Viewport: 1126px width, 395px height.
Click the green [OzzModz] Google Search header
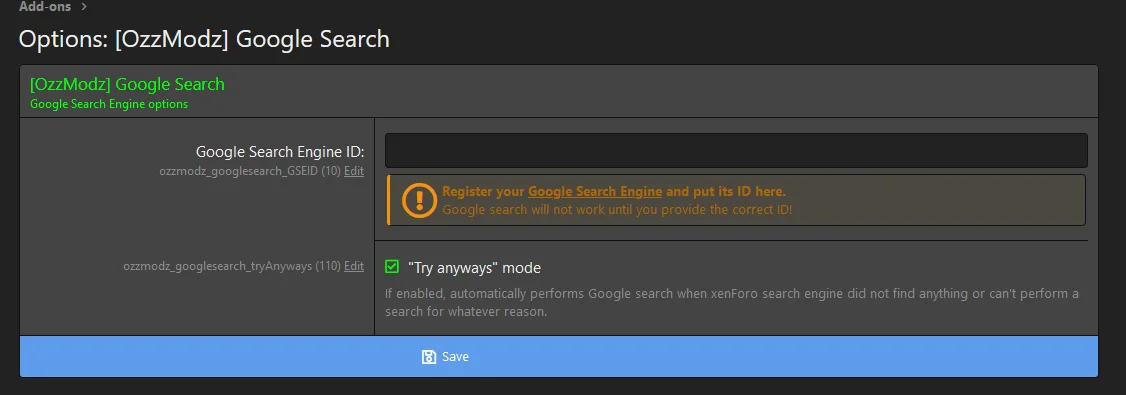[127, 85]
